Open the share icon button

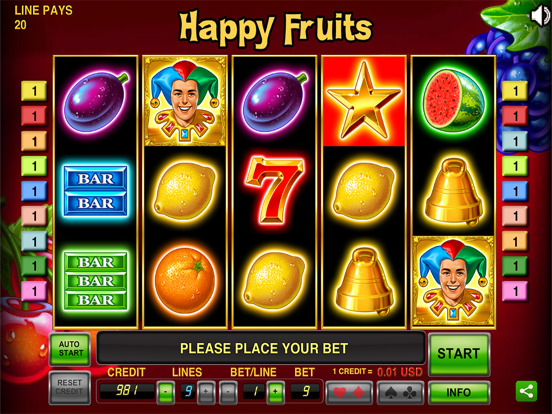(526, 391)
